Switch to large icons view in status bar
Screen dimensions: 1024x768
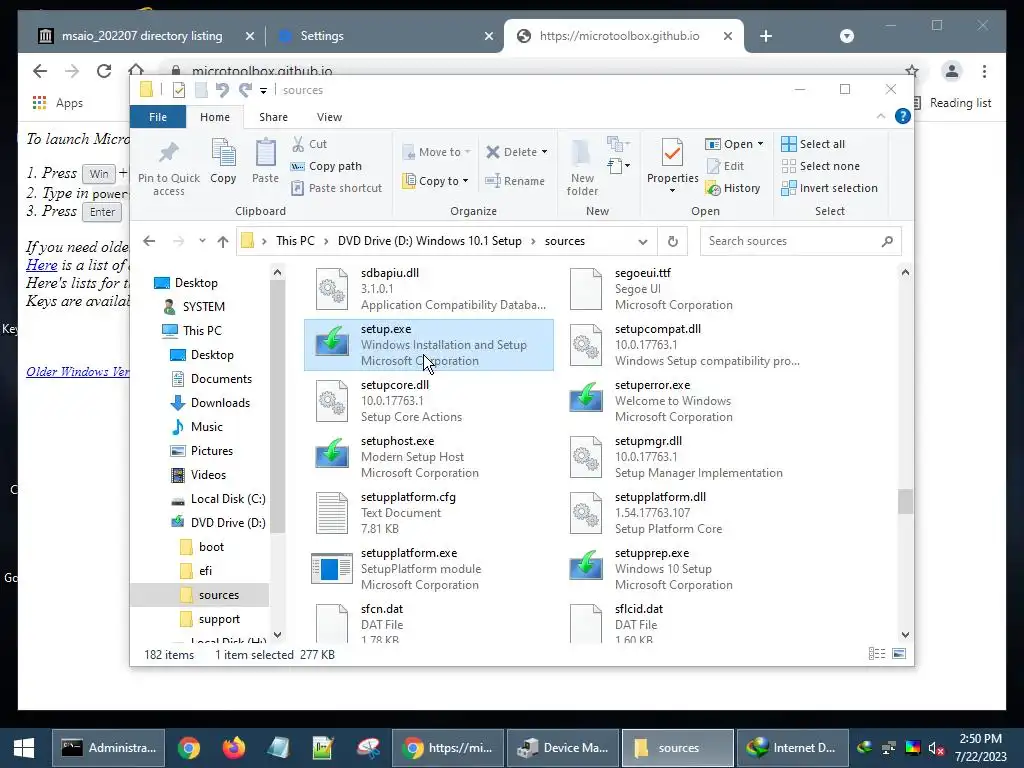[899, 654]
